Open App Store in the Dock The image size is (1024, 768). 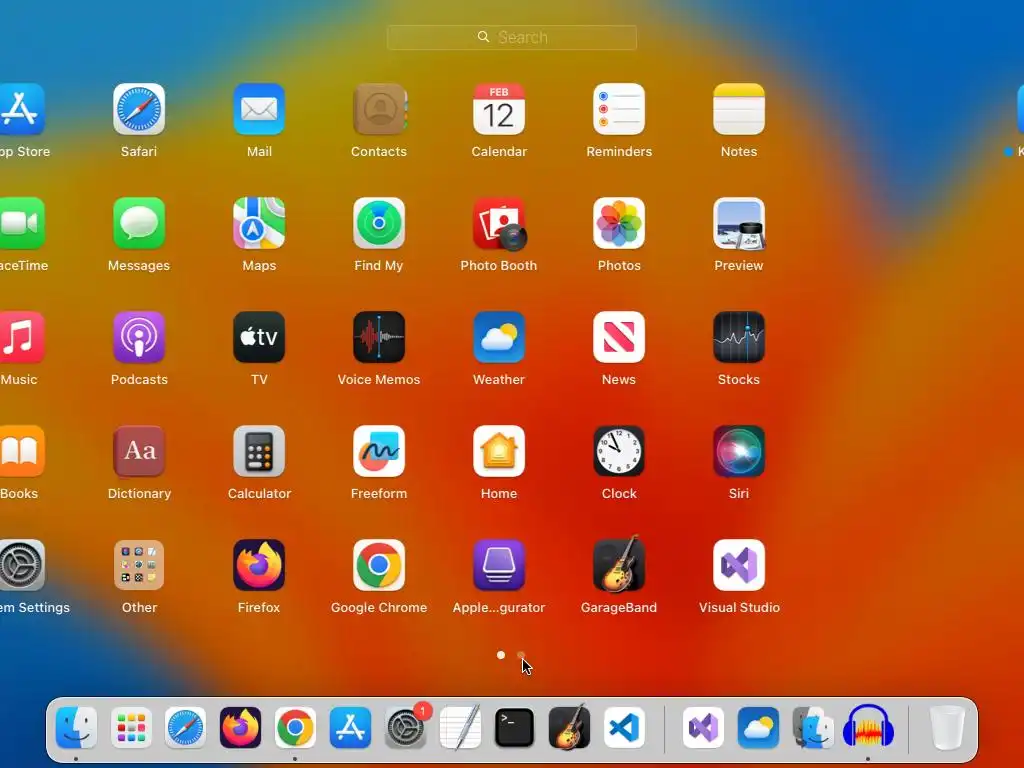tap(350, 728)
